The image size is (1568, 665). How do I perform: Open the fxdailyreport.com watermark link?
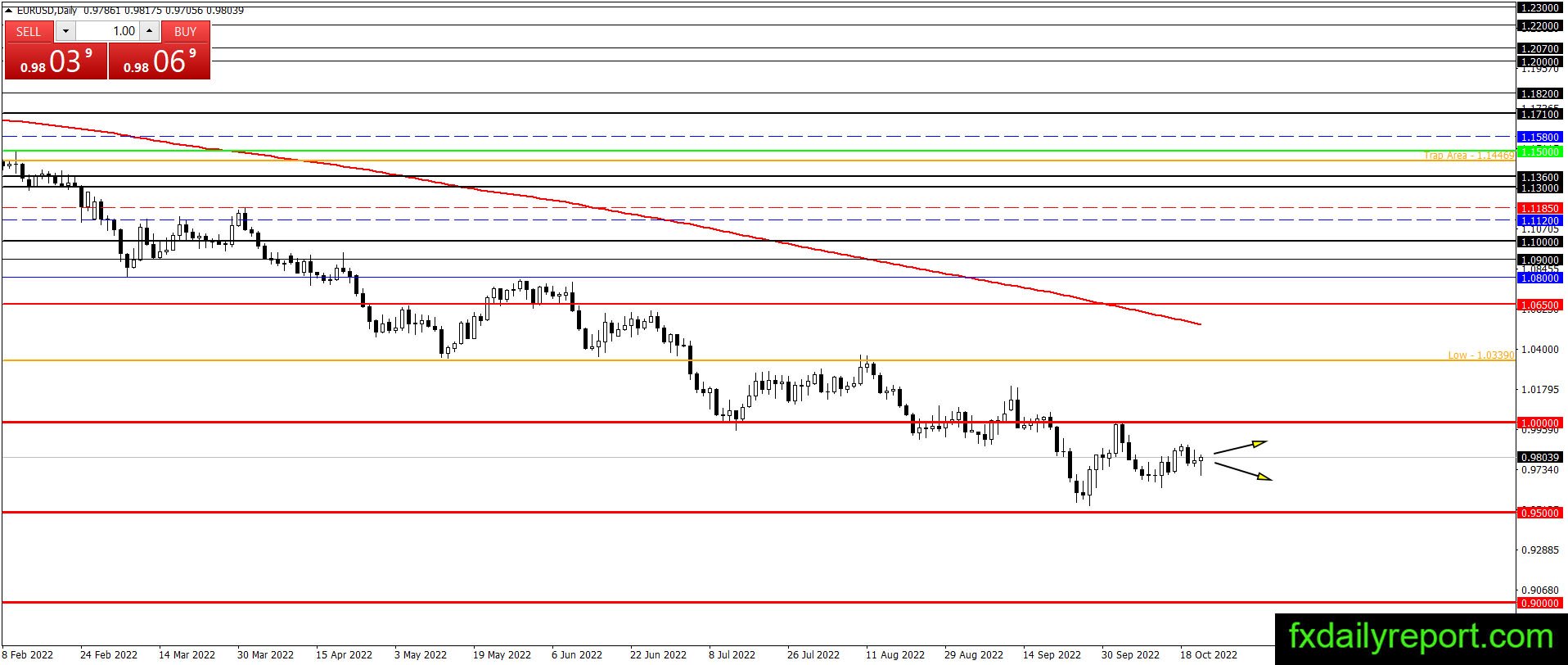[x=1421, y=636]
